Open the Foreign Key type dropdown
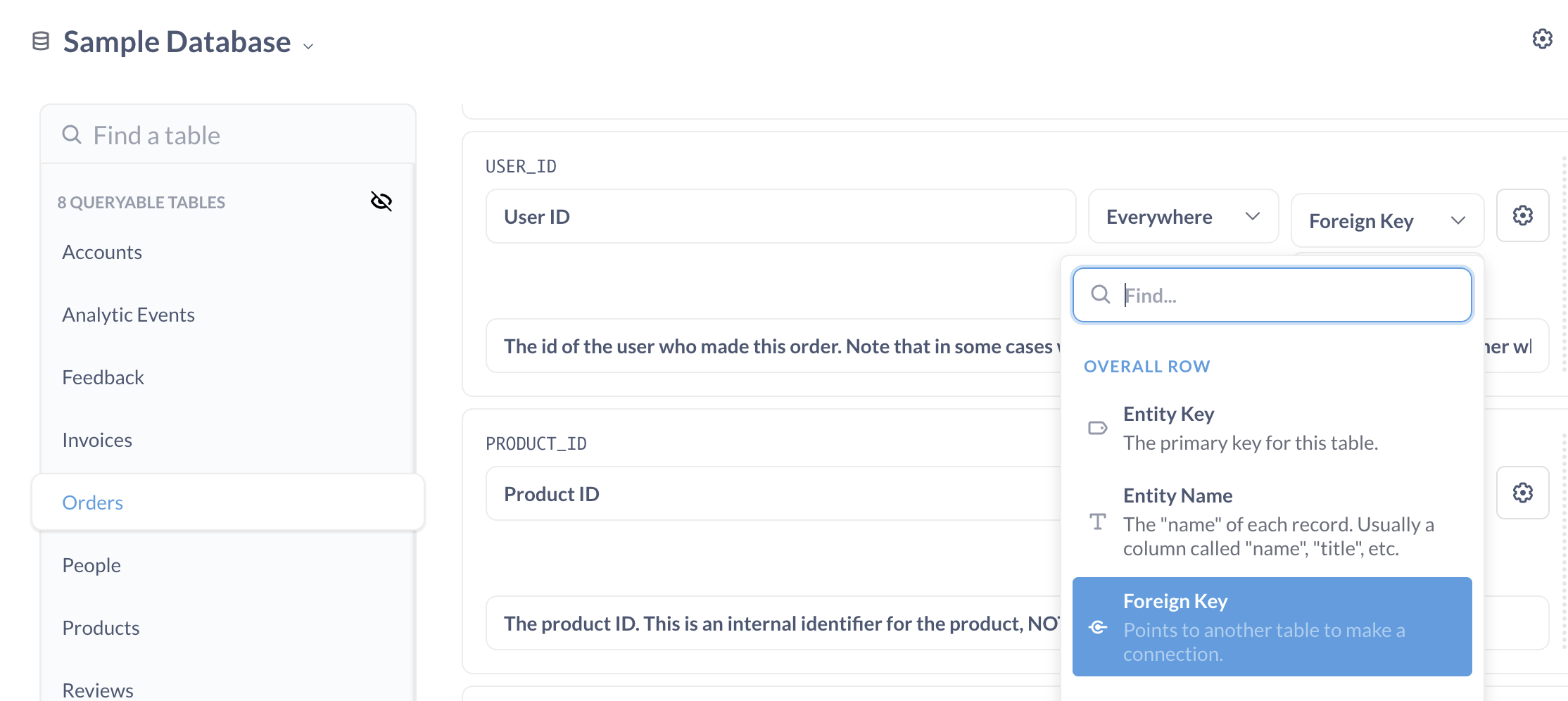Viewport: 1568px width, 701px height. (x=1386, y=220)
